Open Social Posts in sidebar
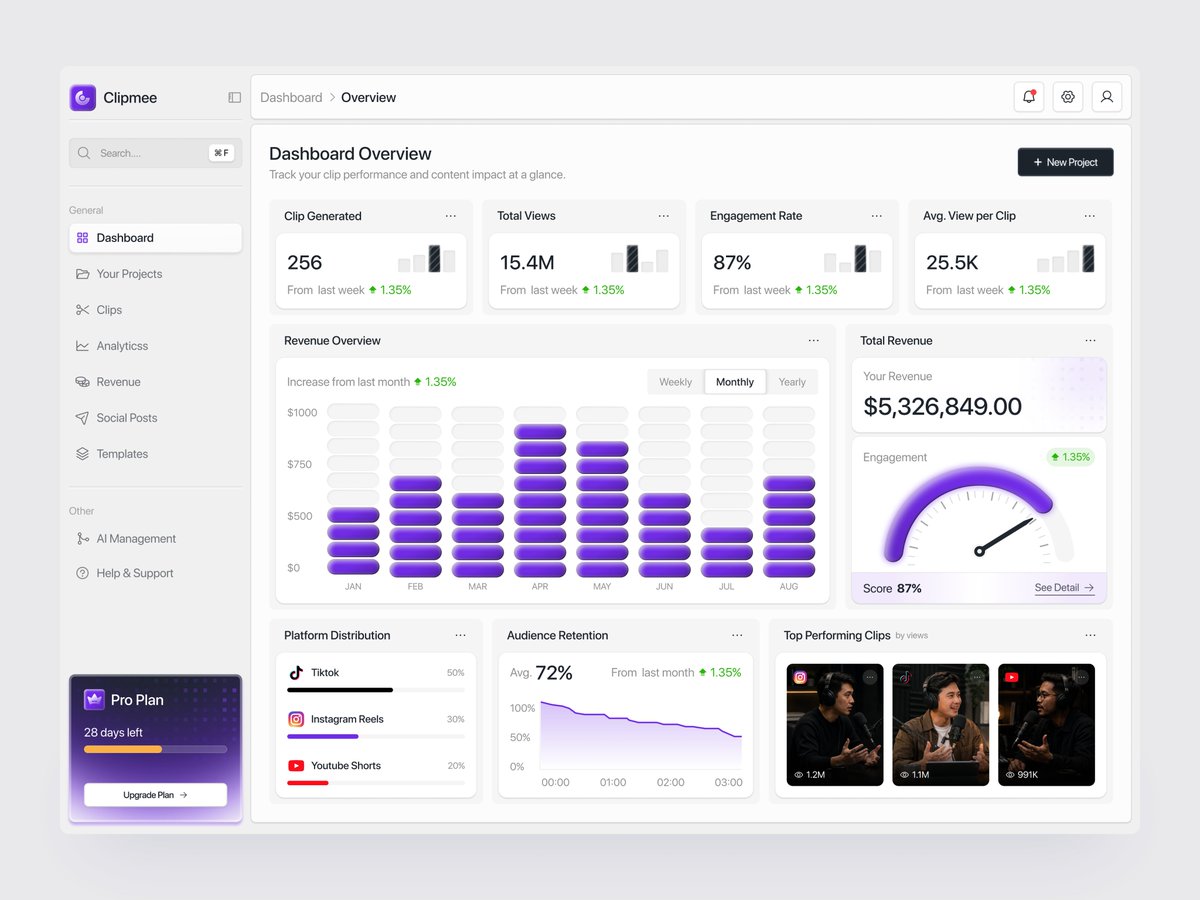The width and height of the screenshot is (1200, 900). (x=155, y=418)
